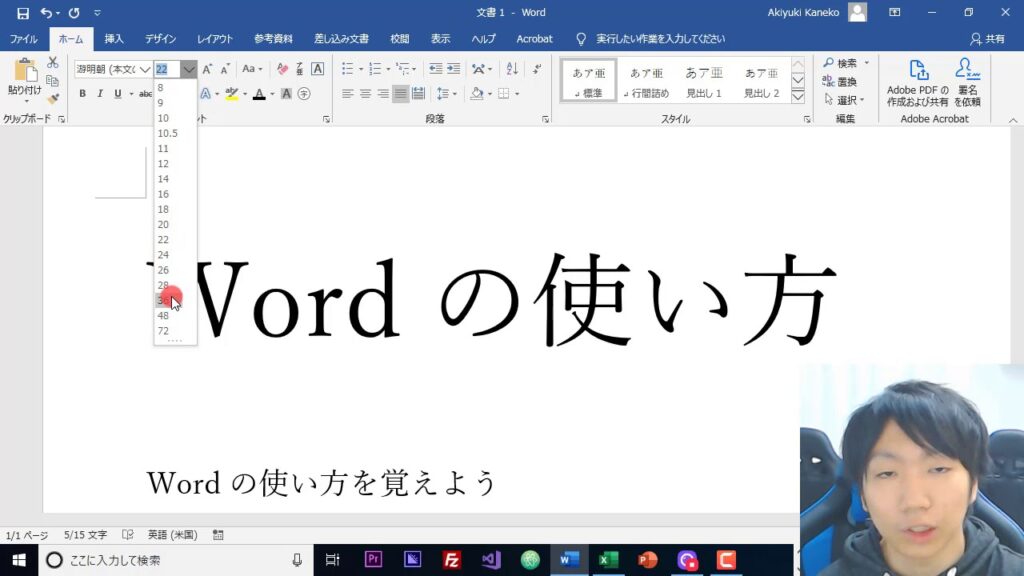Image resolution: width=1024 pixels, height=576 pixels.
Task: Open the paragraph dialog launcher
Action: click(545, 120)
